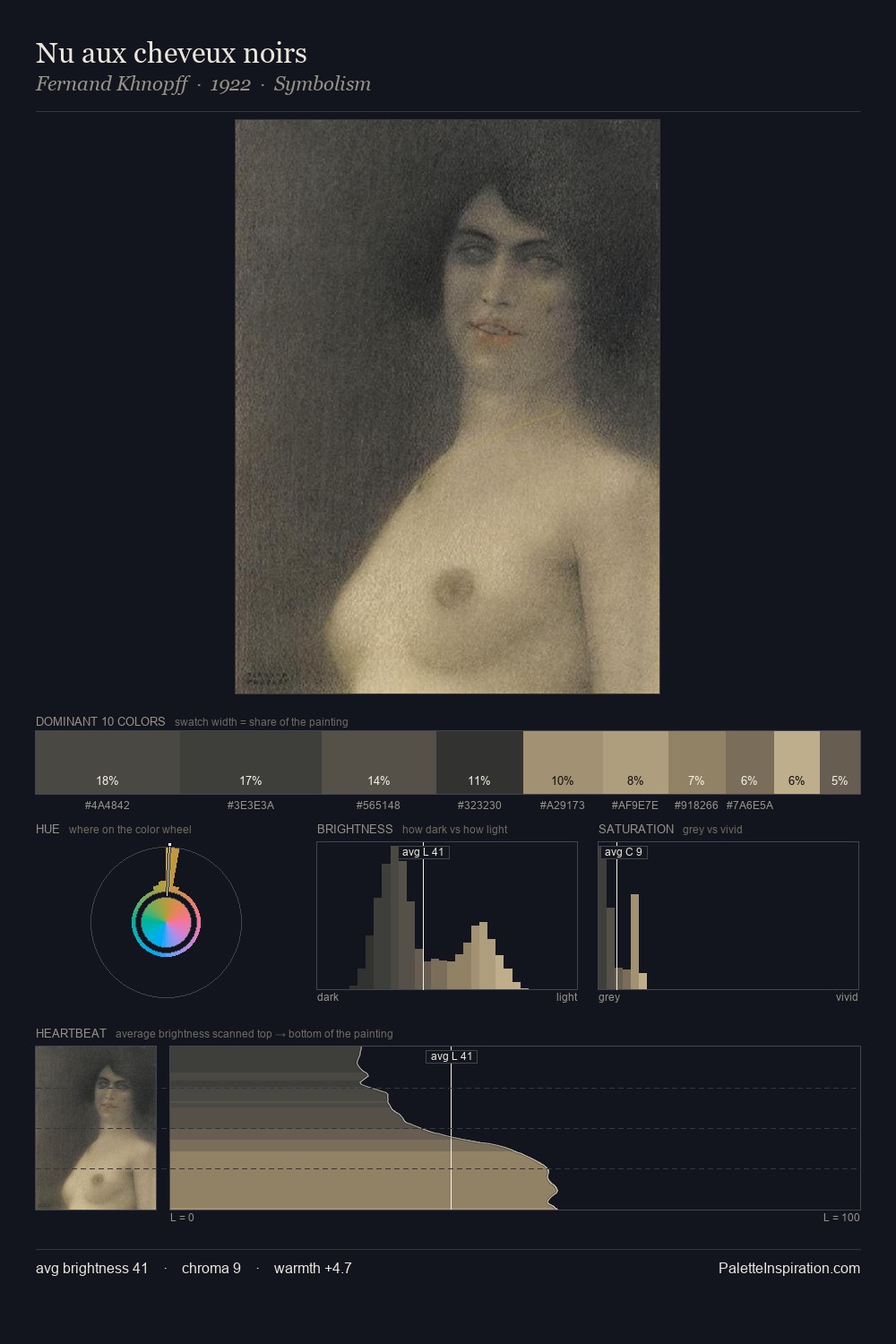Image resolution: width=896 pixels, height=1344 pixels.
Task: Click 'L = 0' axis label
Action: coord(182,1218)
